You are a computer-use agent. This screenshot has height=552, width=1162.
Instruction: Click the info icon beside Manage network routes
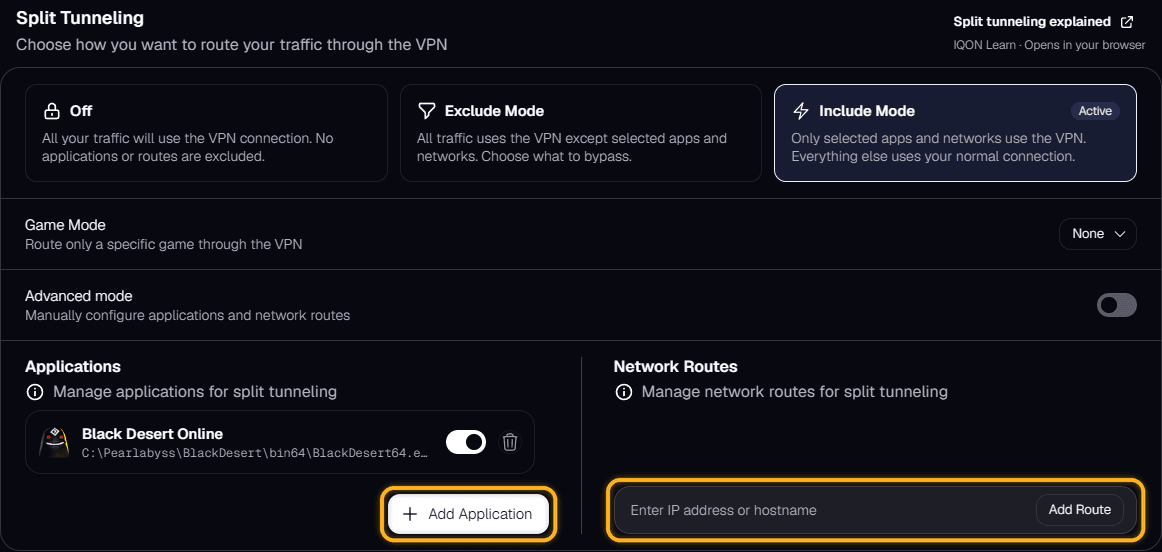[x=623, y=391]
